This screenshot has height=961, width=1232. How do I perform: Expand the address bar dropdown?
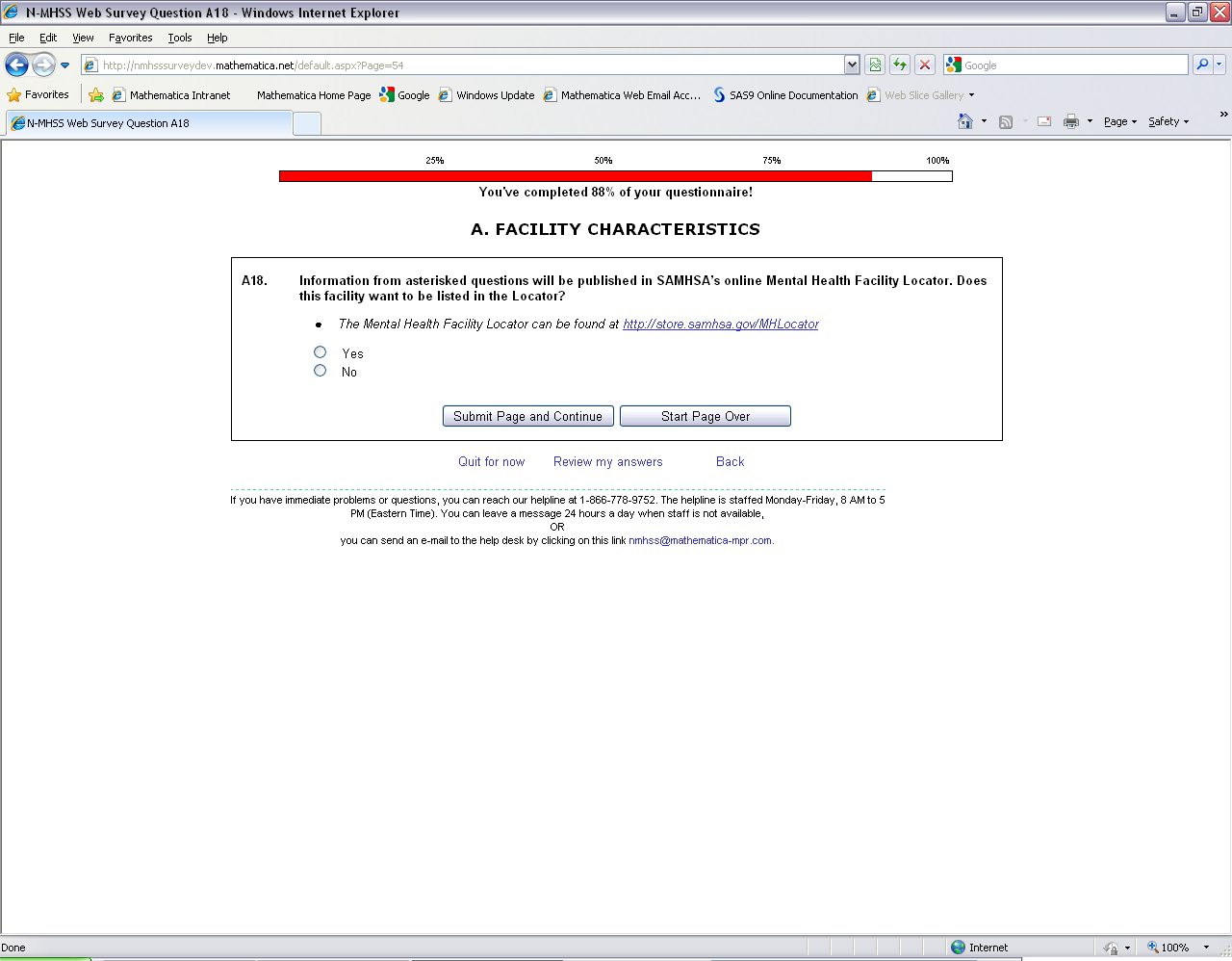(x=852, y=65)
